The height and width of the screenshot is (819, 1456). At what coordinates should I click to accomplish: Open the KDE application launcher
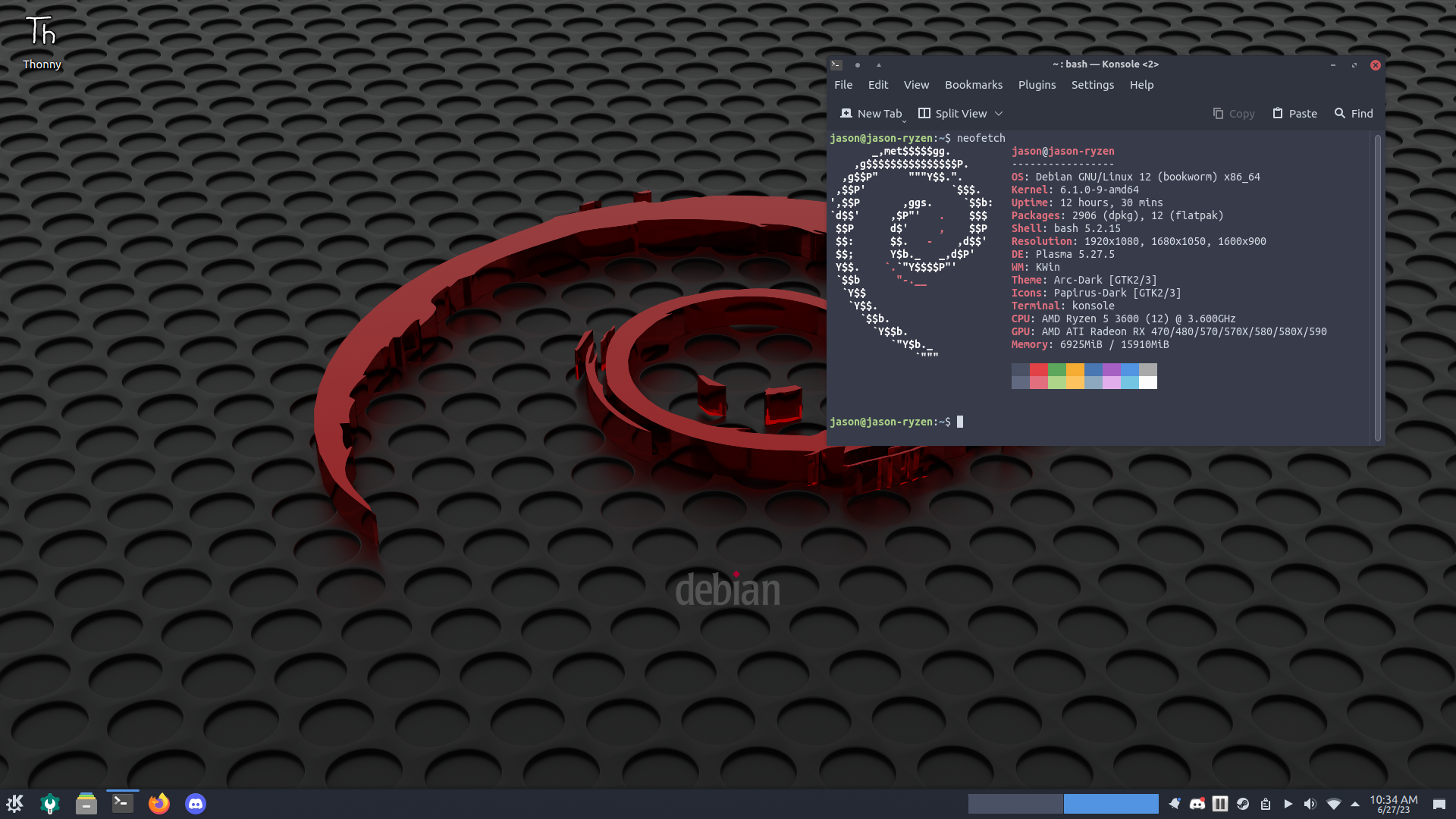pyautogui.click(x=14, y=804)
